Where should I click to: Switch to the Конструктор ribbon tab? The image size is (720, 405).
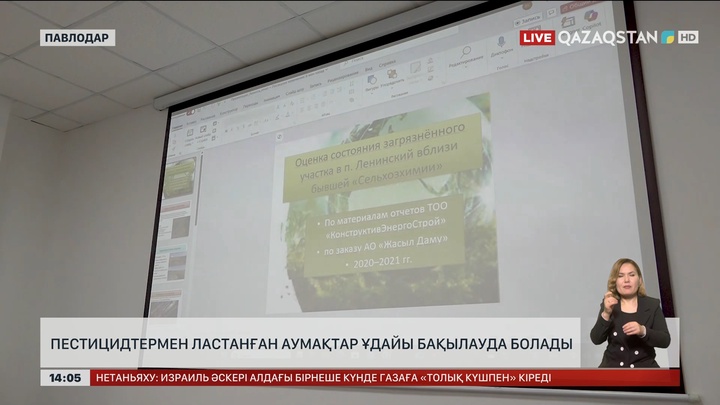[x=229, y=112]
